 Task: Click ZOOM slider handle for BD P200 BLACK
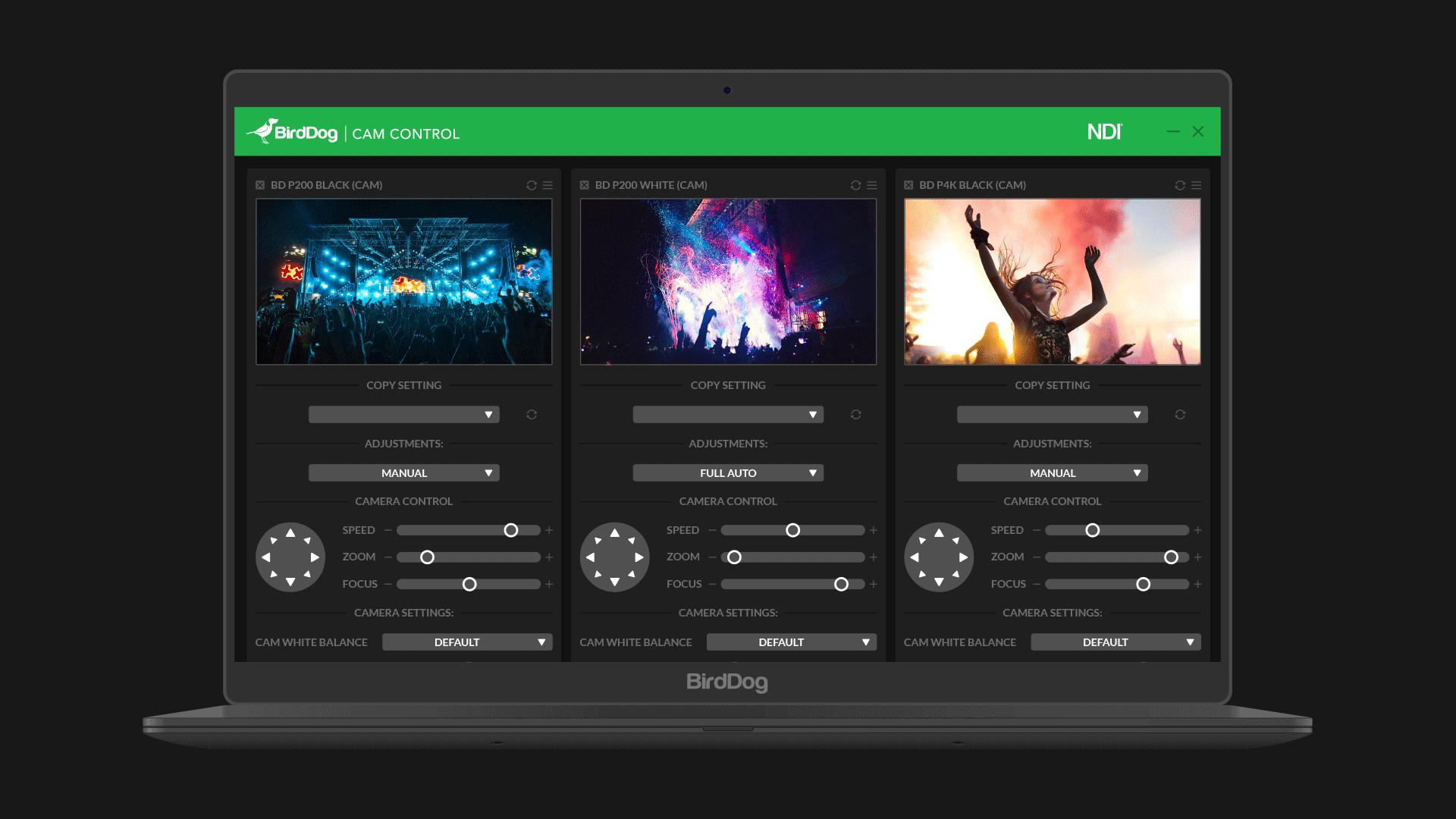point(428,557)
